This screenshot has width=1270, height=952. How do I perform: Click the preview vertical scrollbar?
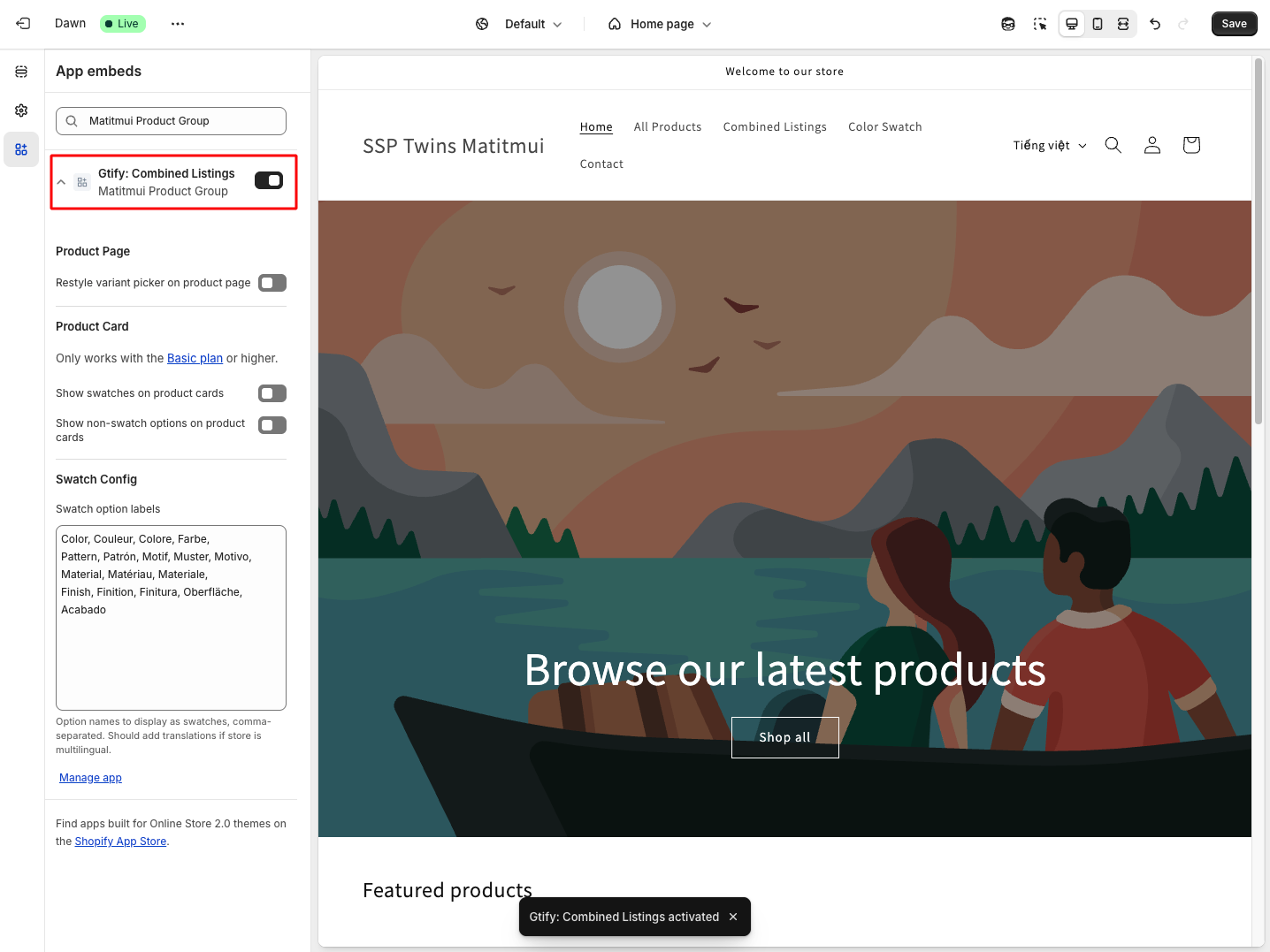(1259, 240)
